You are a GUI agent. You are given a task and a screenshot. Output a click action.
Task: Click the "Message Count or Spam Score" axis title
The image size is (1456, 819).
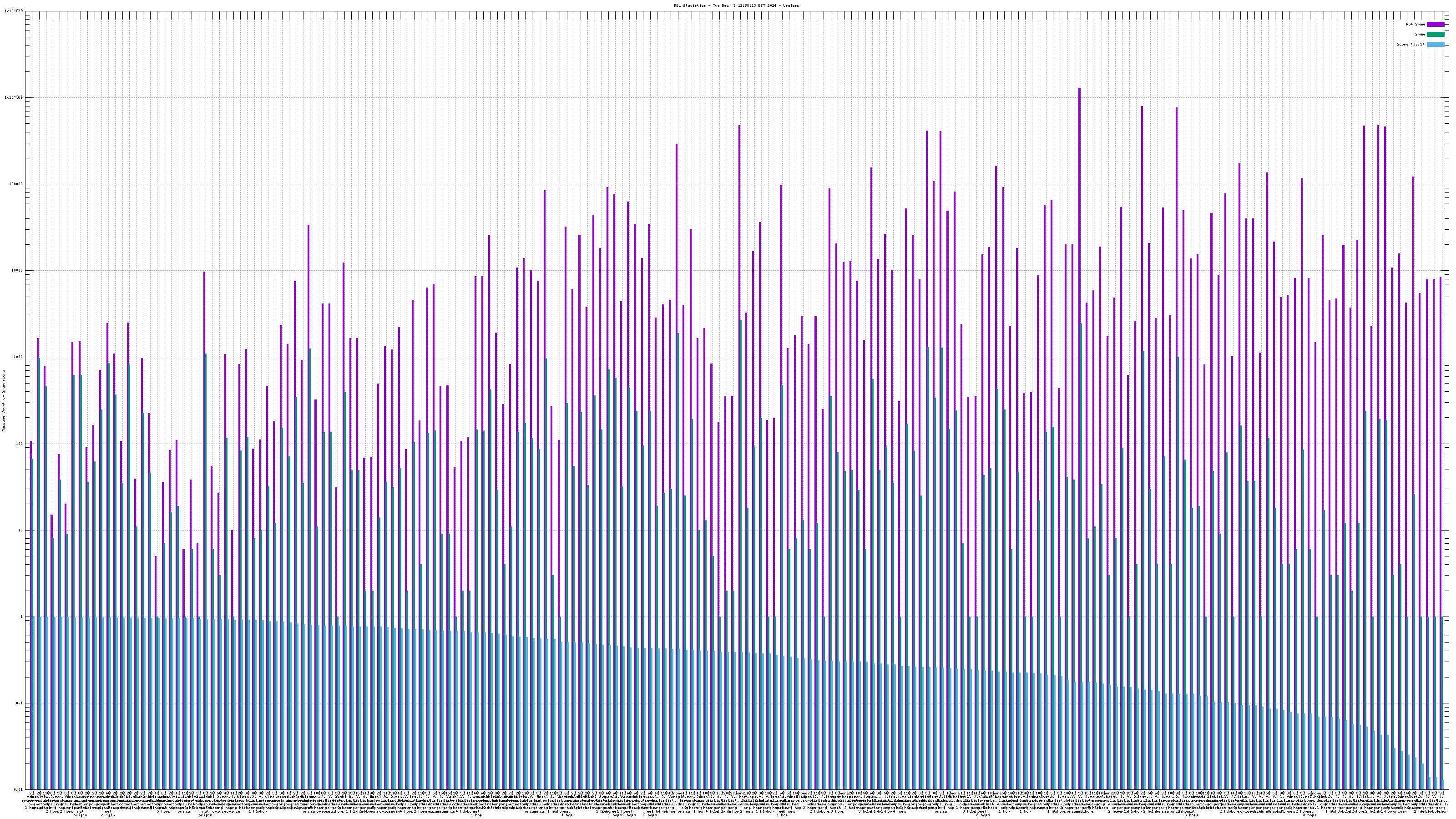(x=3, y=401)
